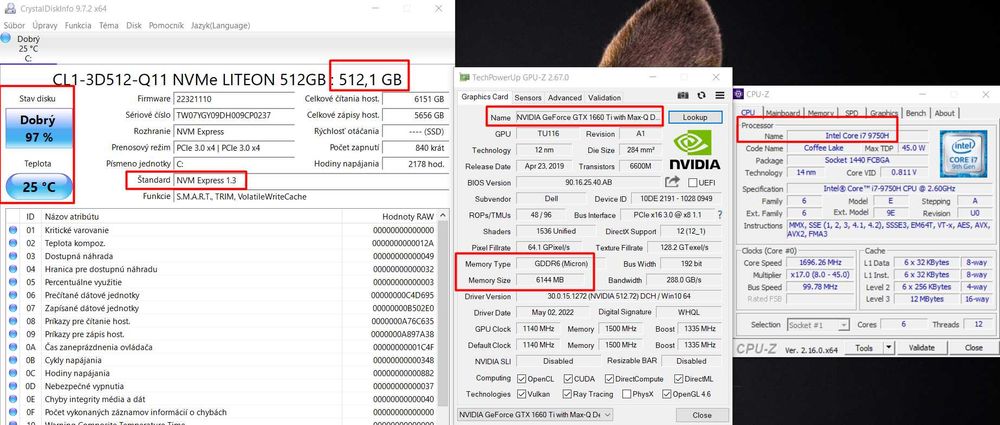This screenshot has width=1000, height=425.
Task: Click status dot for Cykly napájania row
Action: pos(13,360)
